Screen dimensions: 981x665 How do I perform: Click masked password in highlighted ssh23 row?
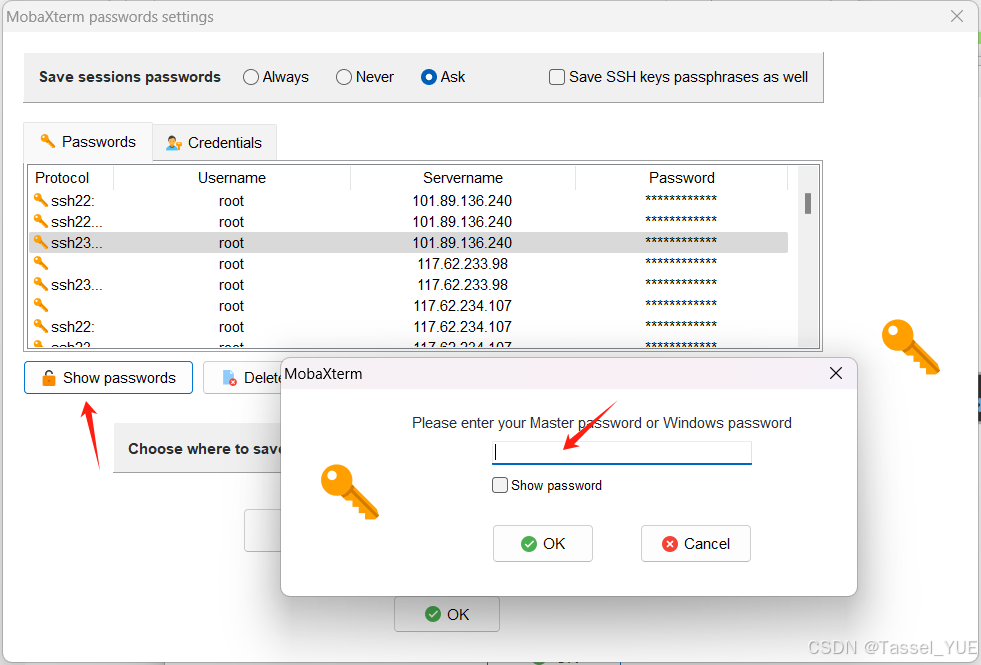point(681,241)
